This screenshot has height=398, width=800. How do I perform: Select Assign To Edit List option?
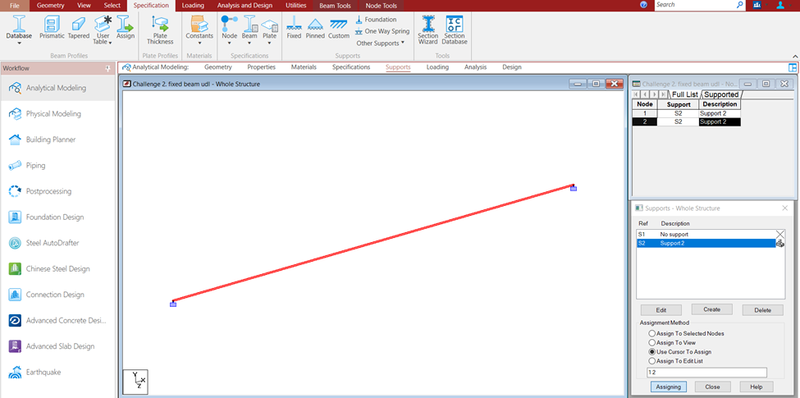(676, 361)
